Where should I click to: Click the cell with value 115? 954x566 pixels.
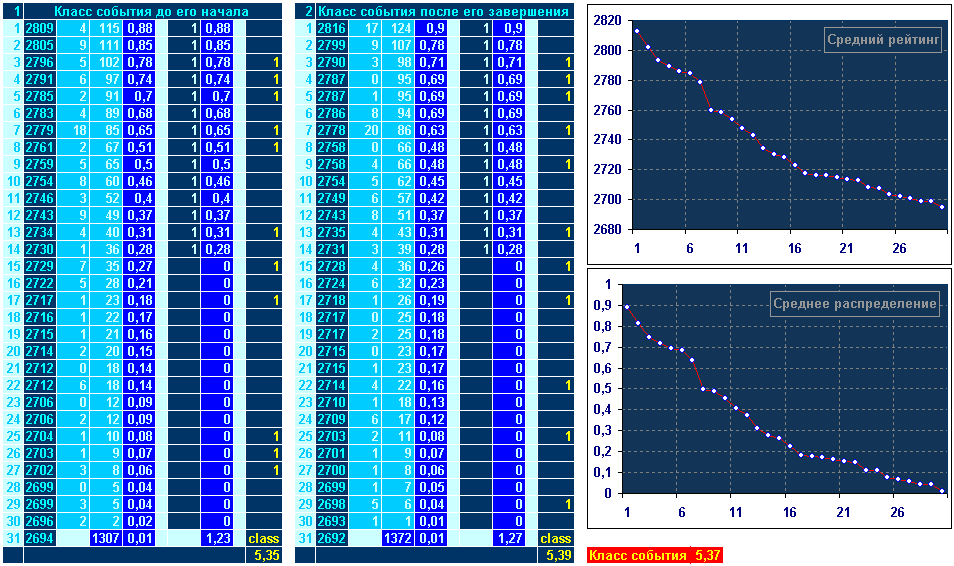pos(108,28)
